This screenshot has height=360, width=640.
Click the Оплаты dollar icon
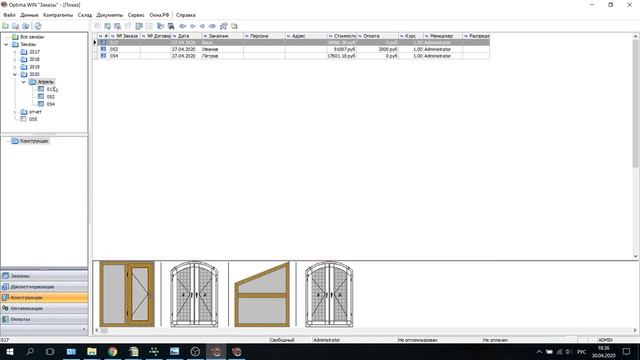point(5,319)
